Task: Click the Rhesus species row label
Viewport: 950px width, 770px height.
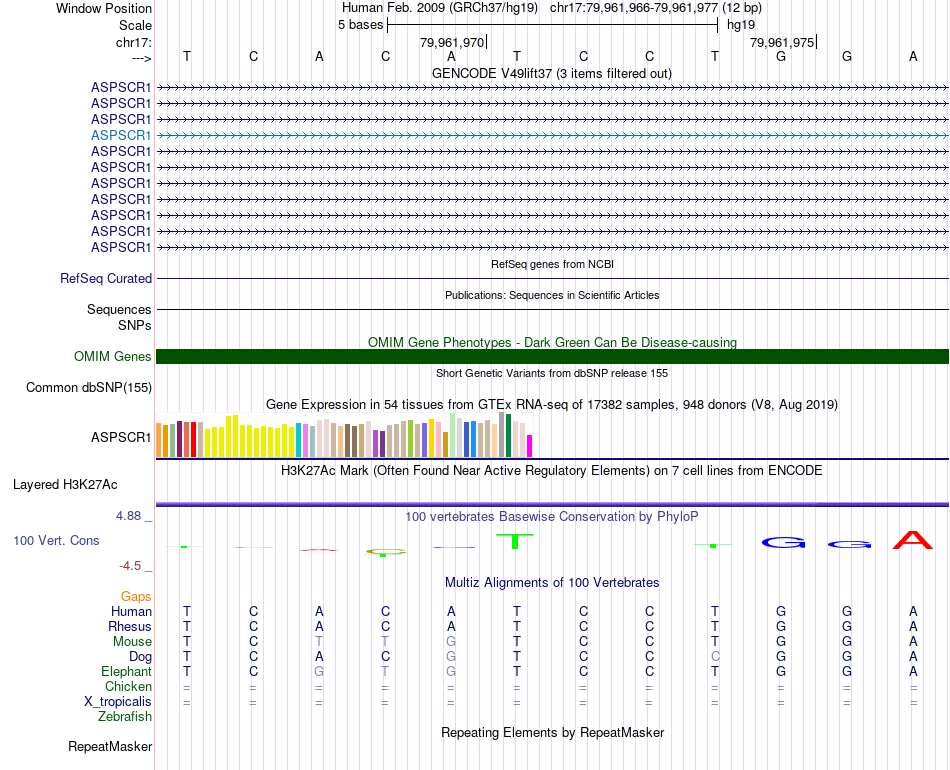Action: coord(130,626)
